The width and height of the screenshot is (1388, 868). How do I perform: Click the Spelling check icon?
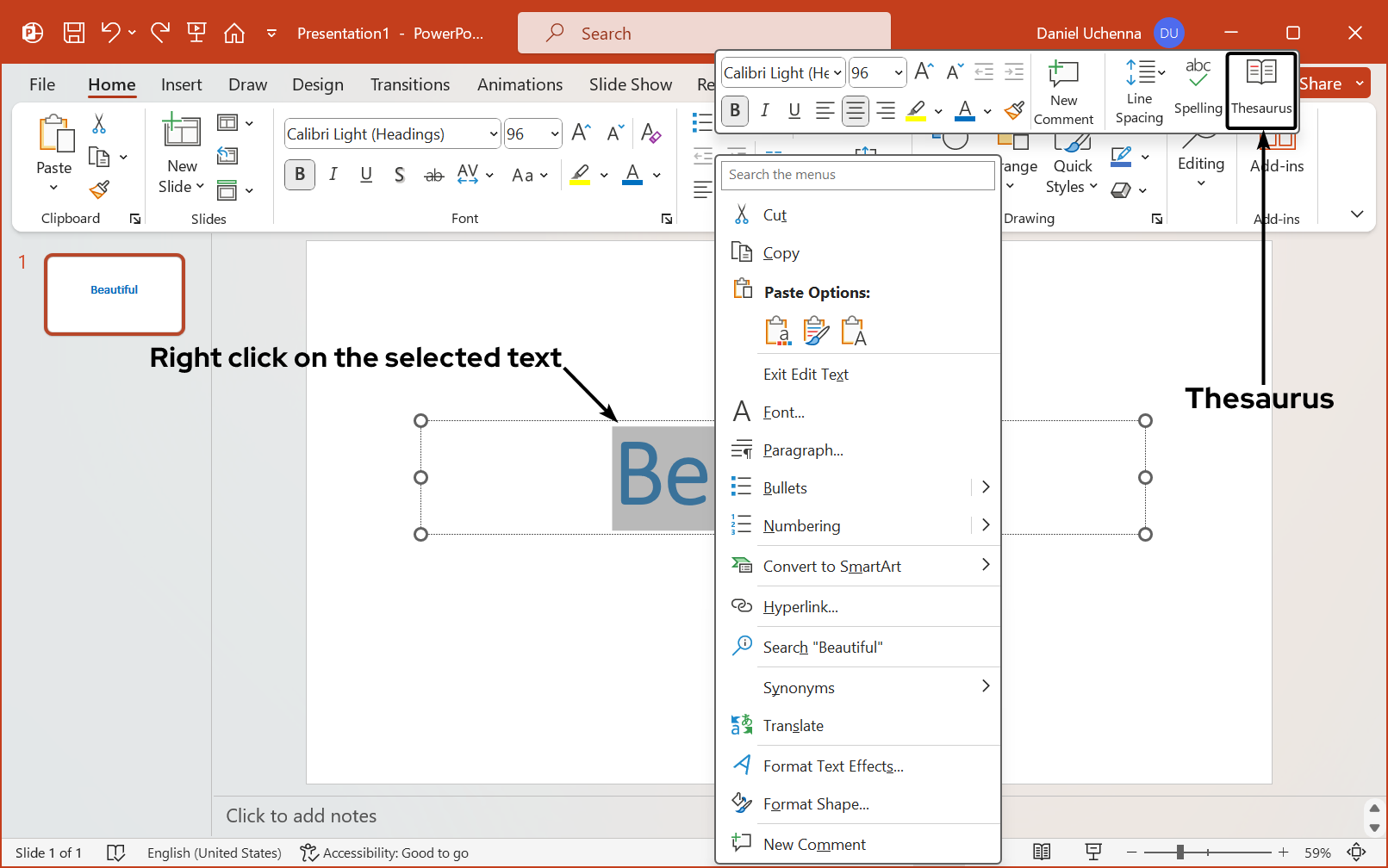pyautogui.click(x=1198, y=89)
